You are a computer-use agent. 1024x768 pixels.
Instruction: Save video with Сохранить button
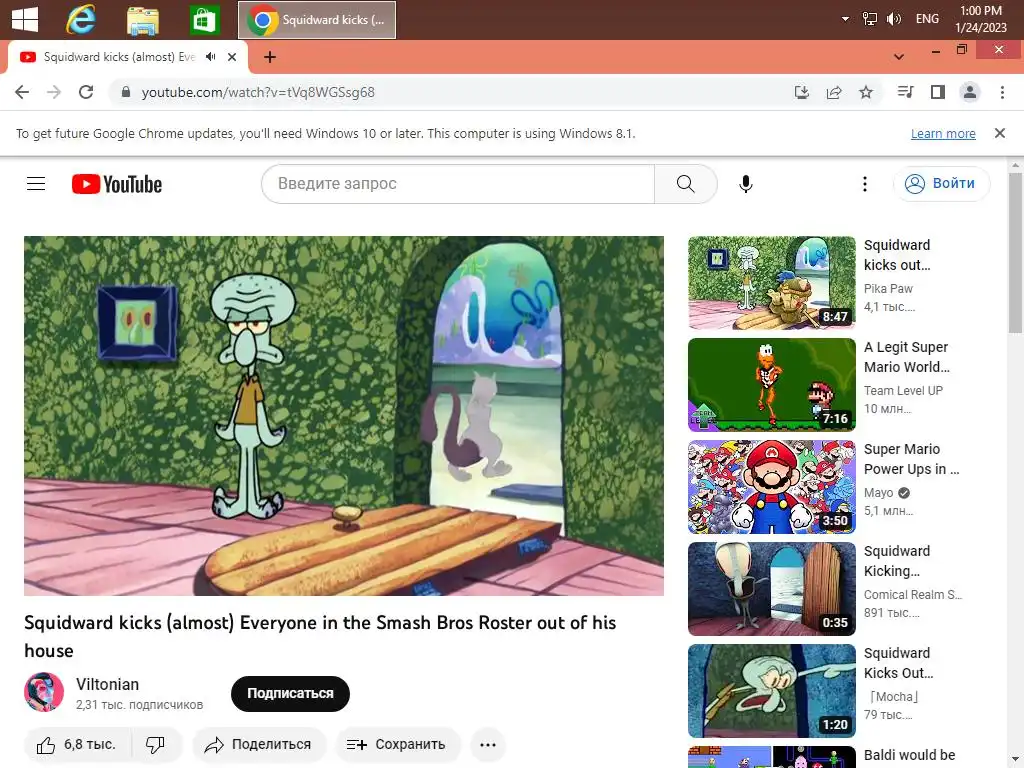pos(398,744)
